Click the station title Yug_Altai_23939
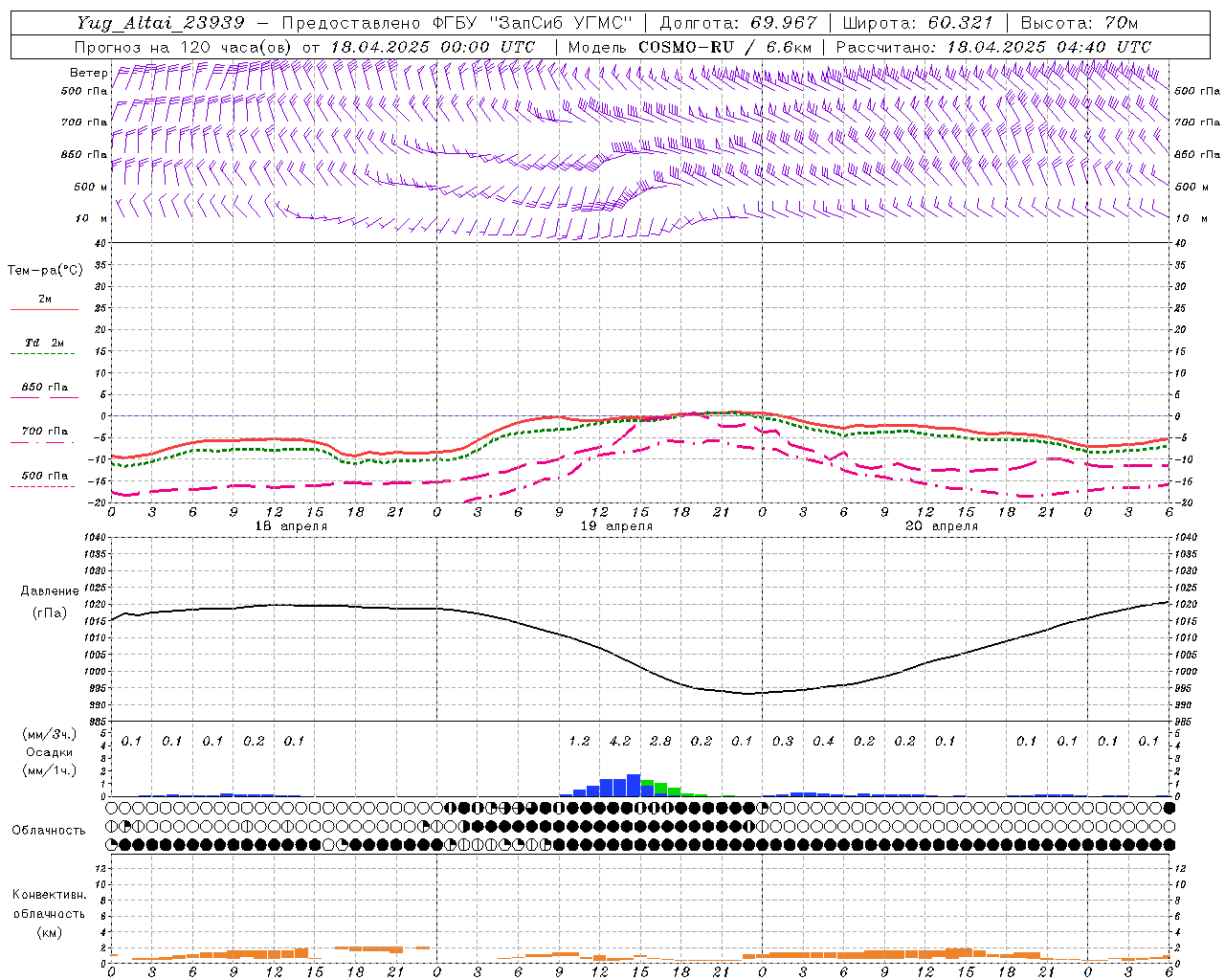The width and height of the screenshot is (1225, 980). pos(161,23)
